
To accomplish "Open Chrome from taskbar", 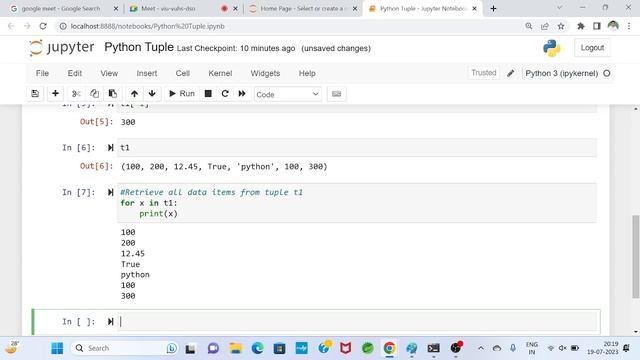I will tap(389, 348).
